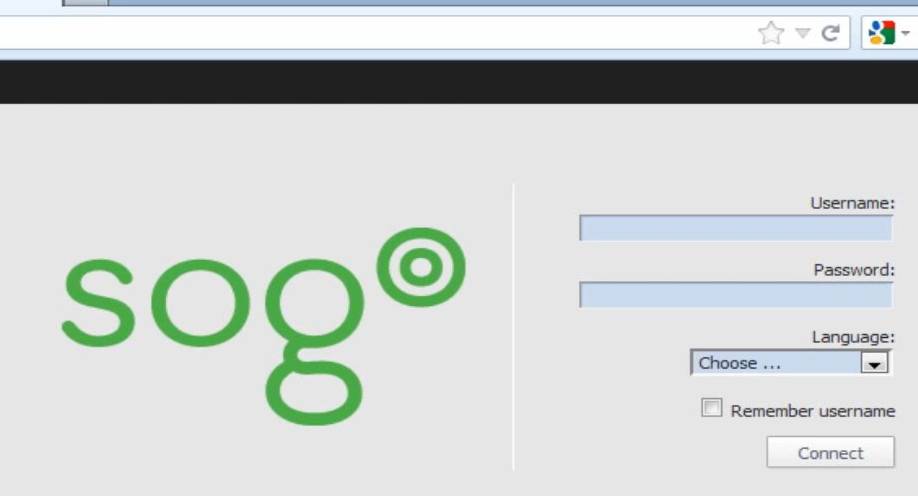Click the 'Username:' field label
The height and width of the screenshot is (496, 918).
click(852, 203)
